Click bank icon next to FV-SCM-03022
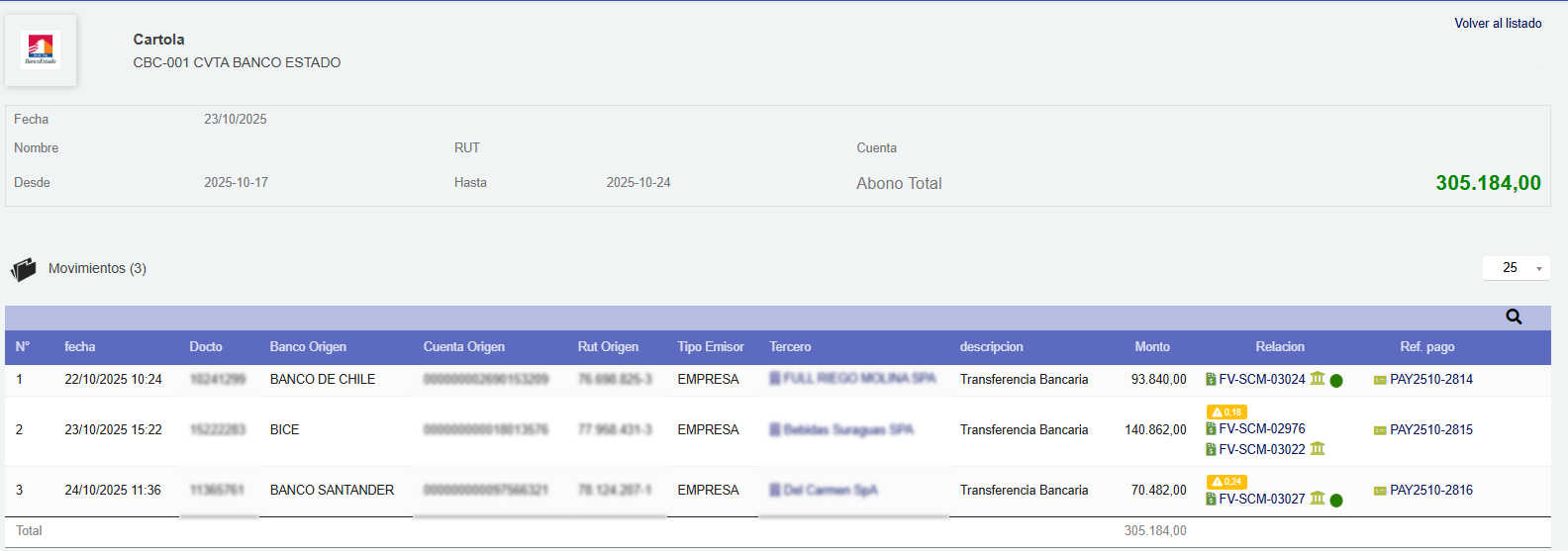The image size is (1568, 551). click(x=1317, y=449)
